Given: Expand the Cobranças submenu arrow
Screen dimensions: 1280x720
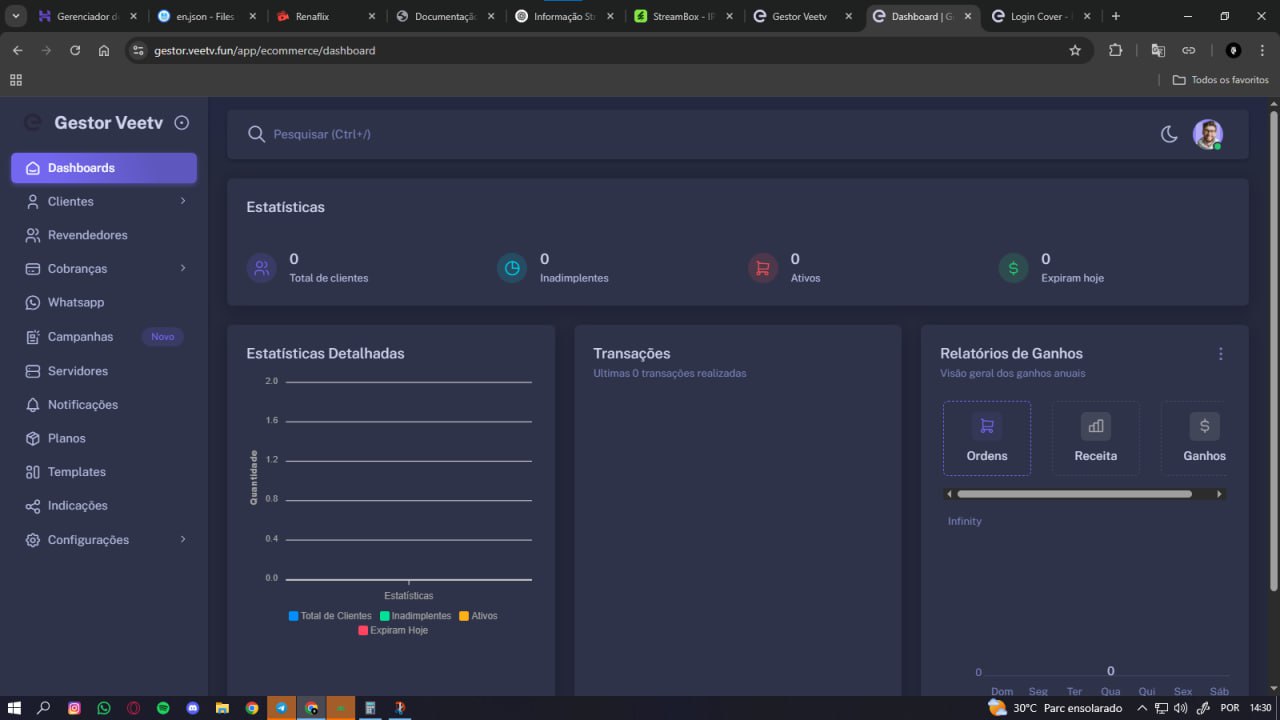Looking at the screenshot, I should [x=183, y=268].
